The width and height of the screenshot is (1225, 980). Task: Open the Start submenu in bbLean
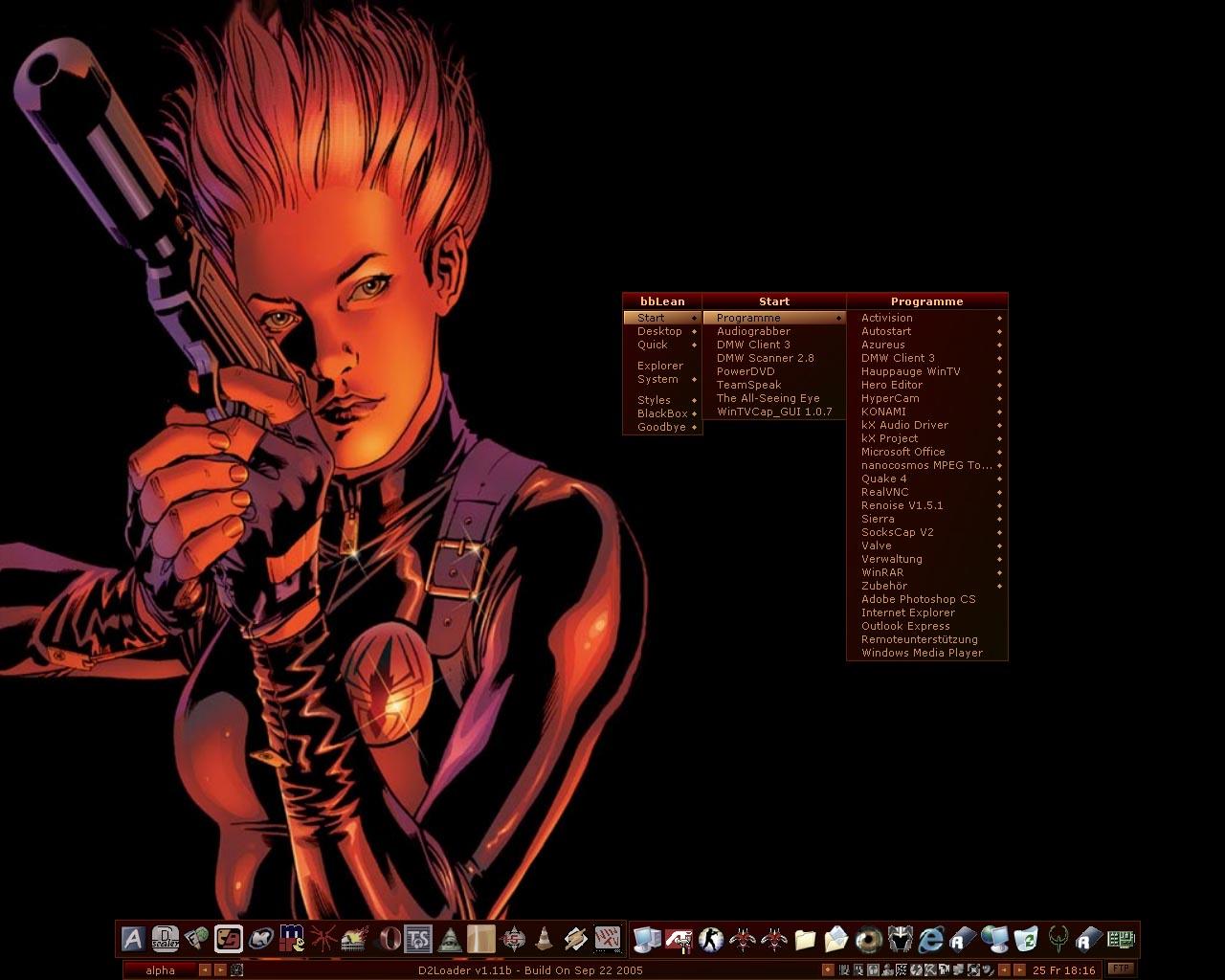click(661, 318)
